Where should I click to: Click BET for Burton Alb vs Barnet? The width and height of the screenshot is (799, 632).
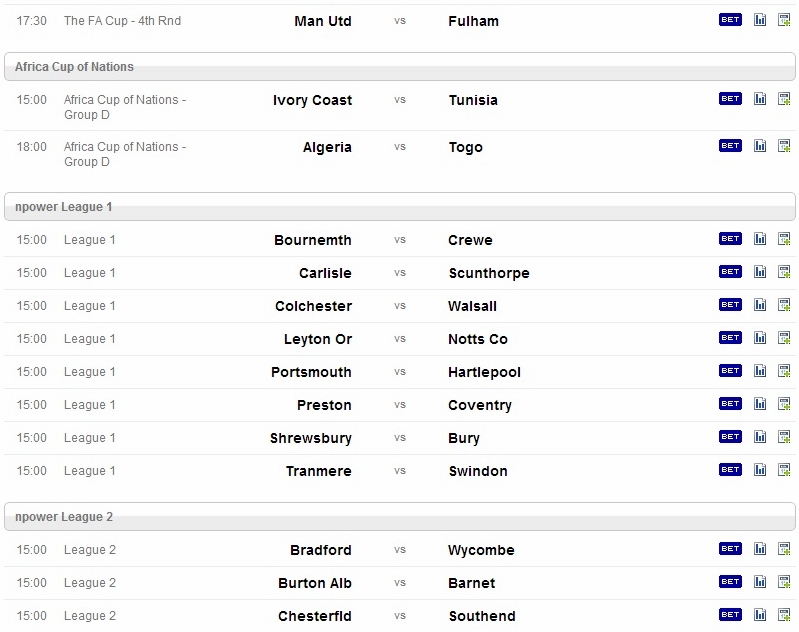click(730, 582)
